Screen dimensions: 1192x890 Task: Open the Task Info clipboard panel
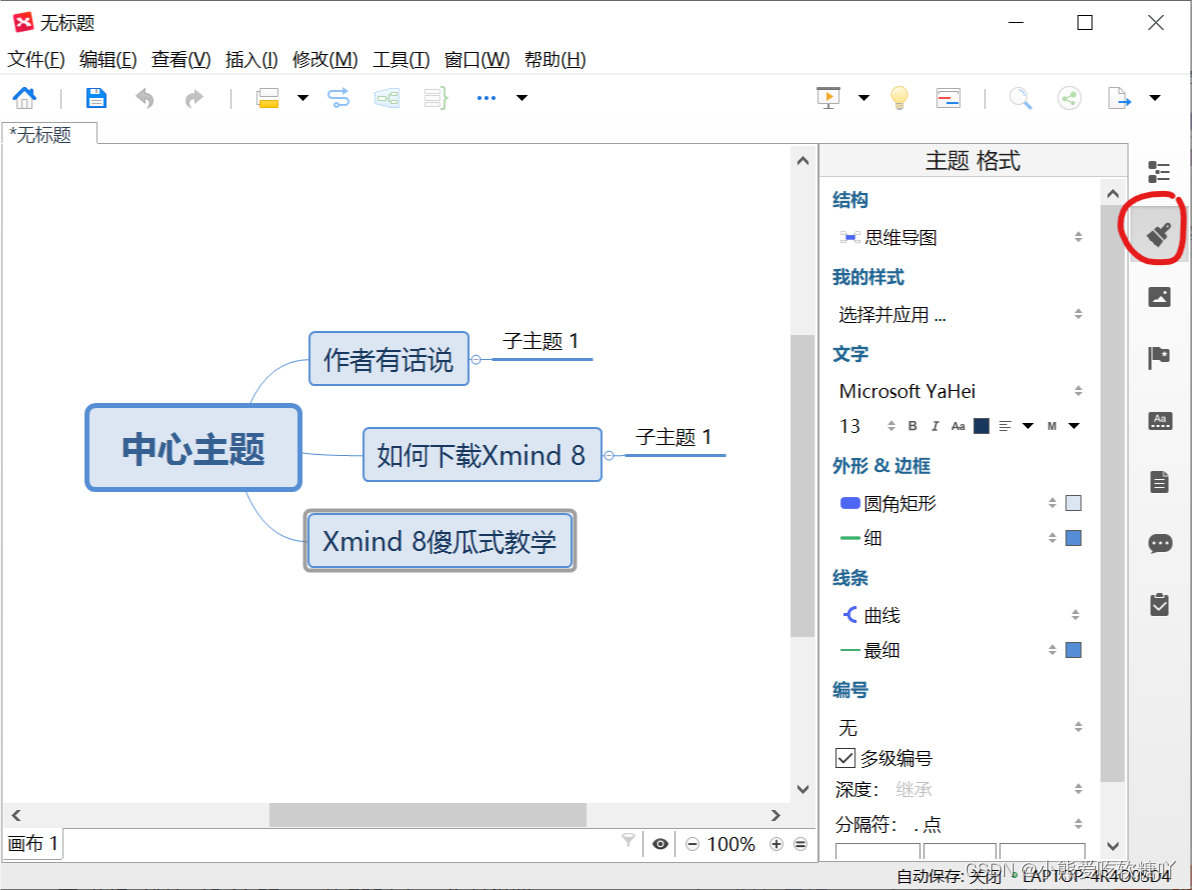tap(1159, 604)
